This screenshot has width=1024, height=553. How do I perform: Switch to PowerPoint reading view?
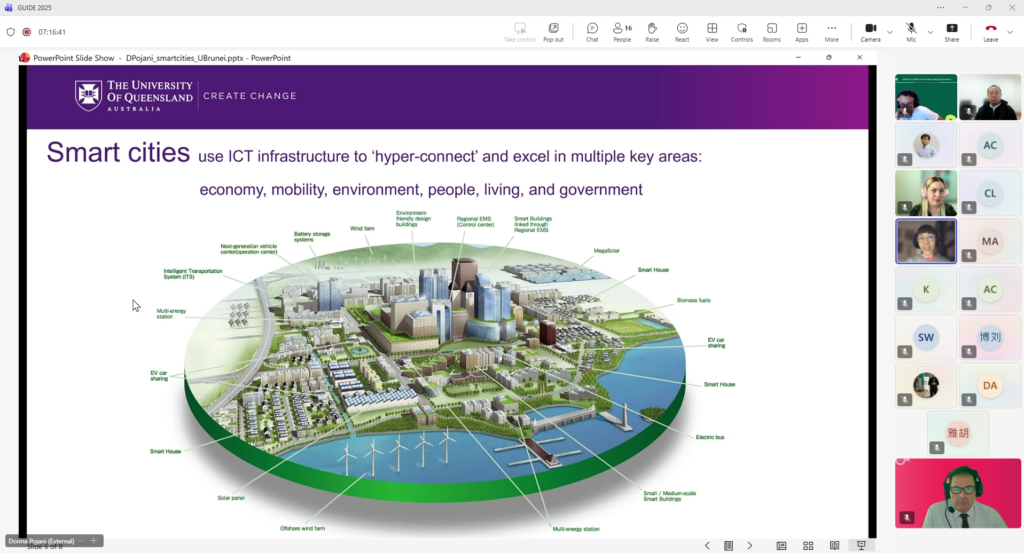pos(833,546)
